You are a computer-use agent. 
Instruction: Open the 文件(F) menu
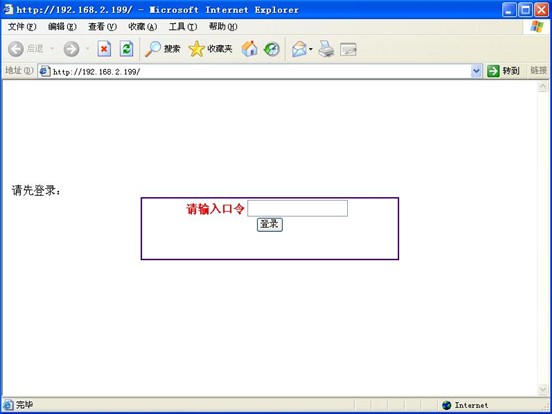22,27
